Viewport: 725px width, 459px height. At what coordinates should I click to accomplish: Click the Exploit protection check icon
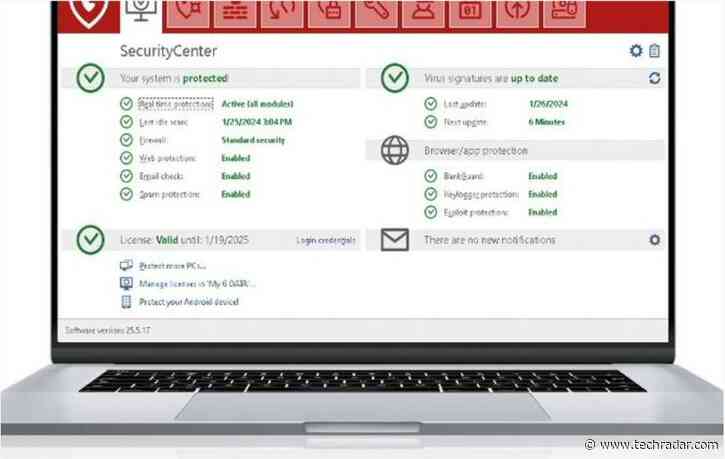(x=430, y=212)
